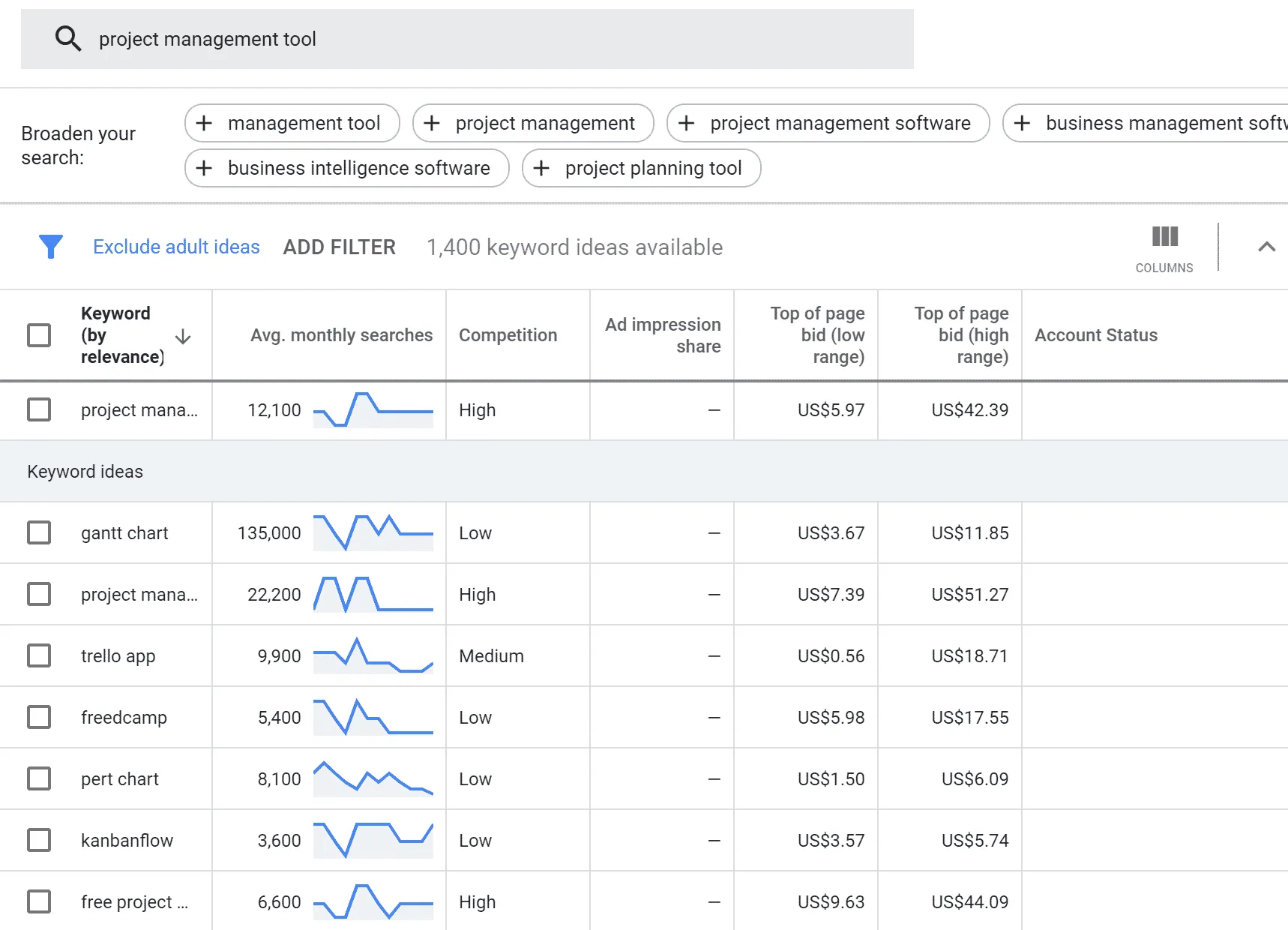This screenshot has width=1288, height=930.
Task: Tick the freedcamp checkbox
Action: tap(39, 717)
